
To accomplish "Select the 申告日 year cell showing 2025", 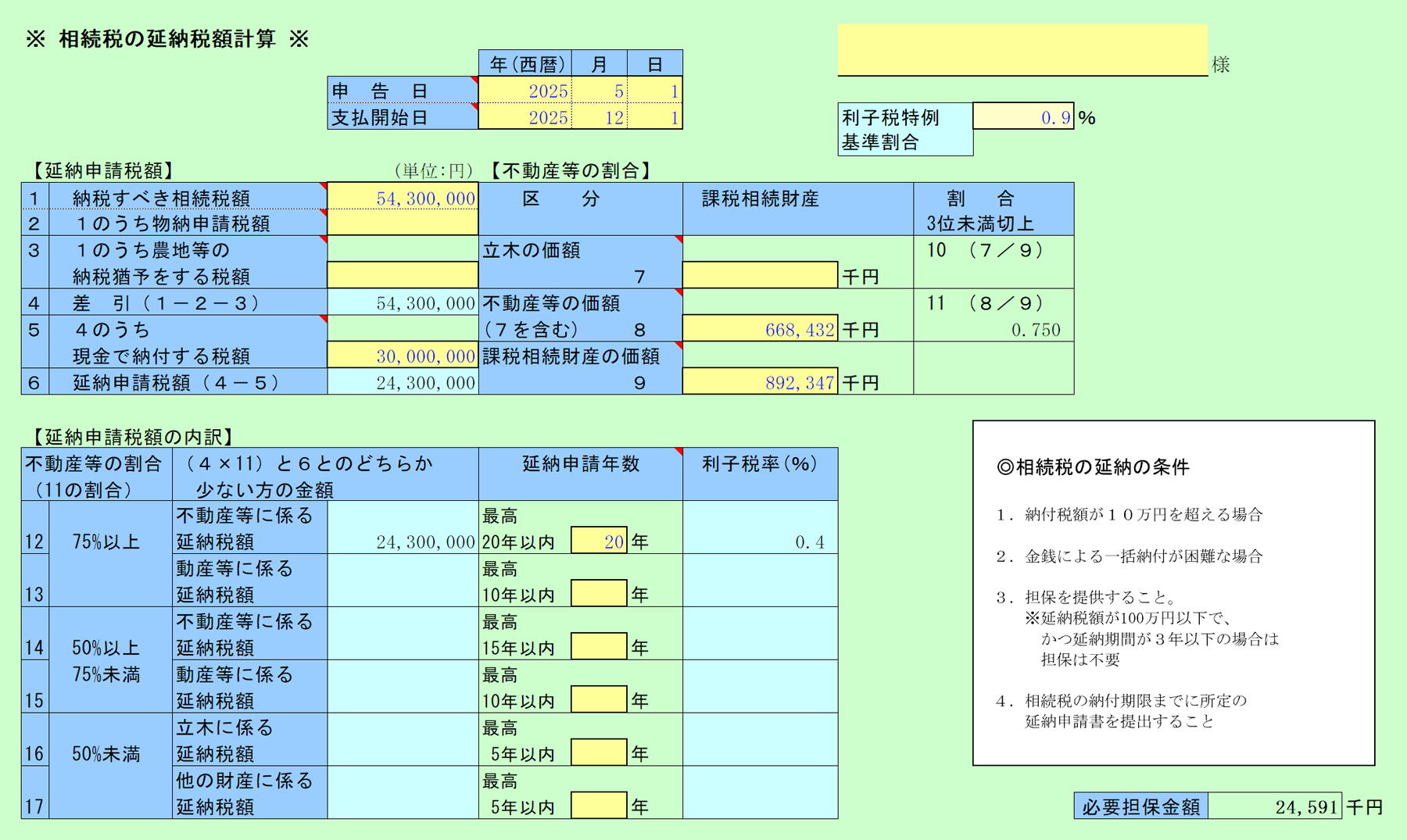I will (x=524, y=91).
